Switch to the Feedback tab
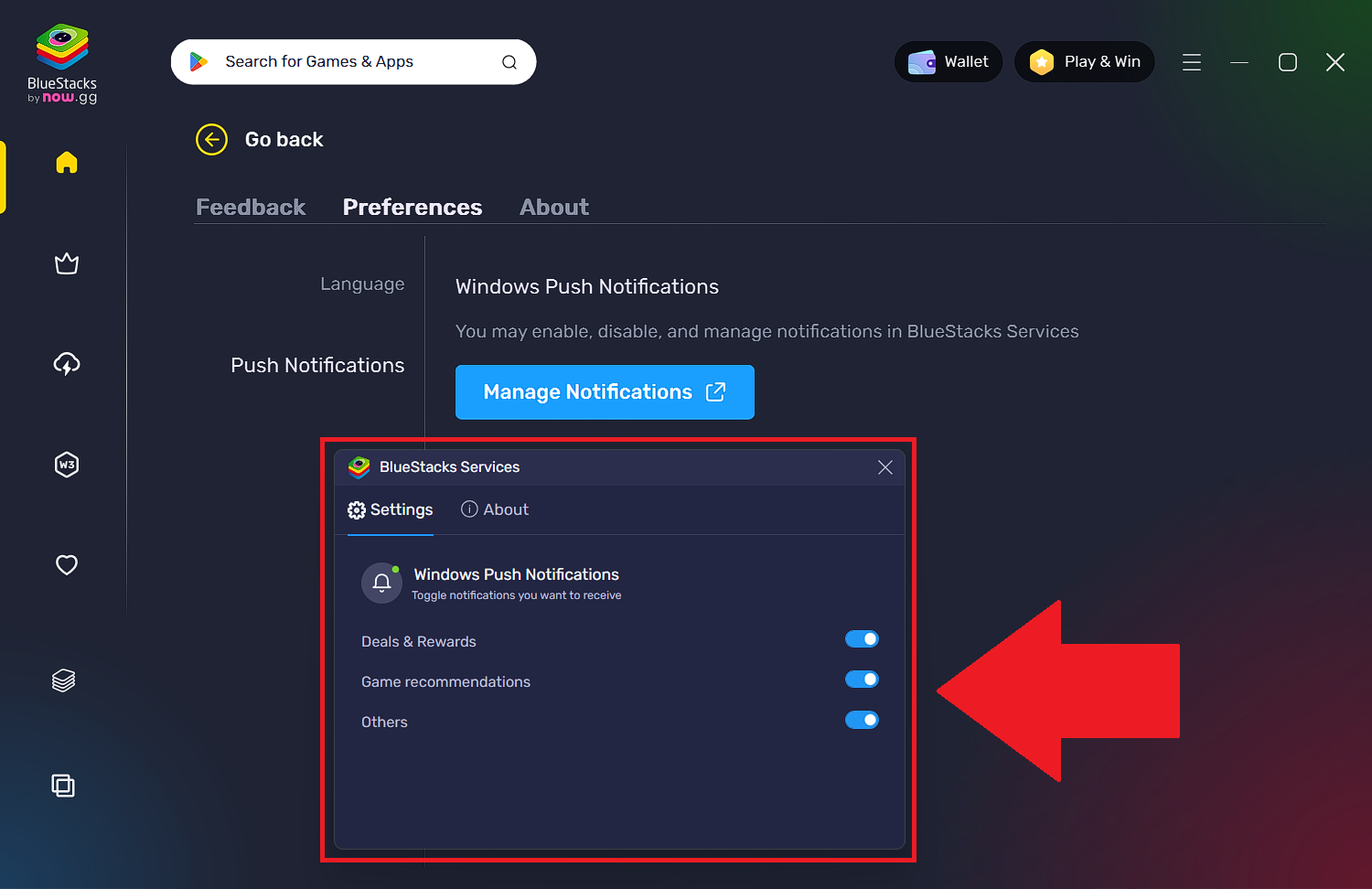Screen dimensions: 1372x889 pos(251,207)
